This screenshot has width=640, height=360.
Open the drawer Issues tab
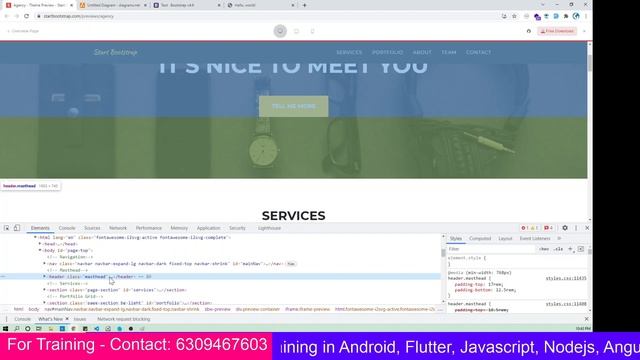80,319
